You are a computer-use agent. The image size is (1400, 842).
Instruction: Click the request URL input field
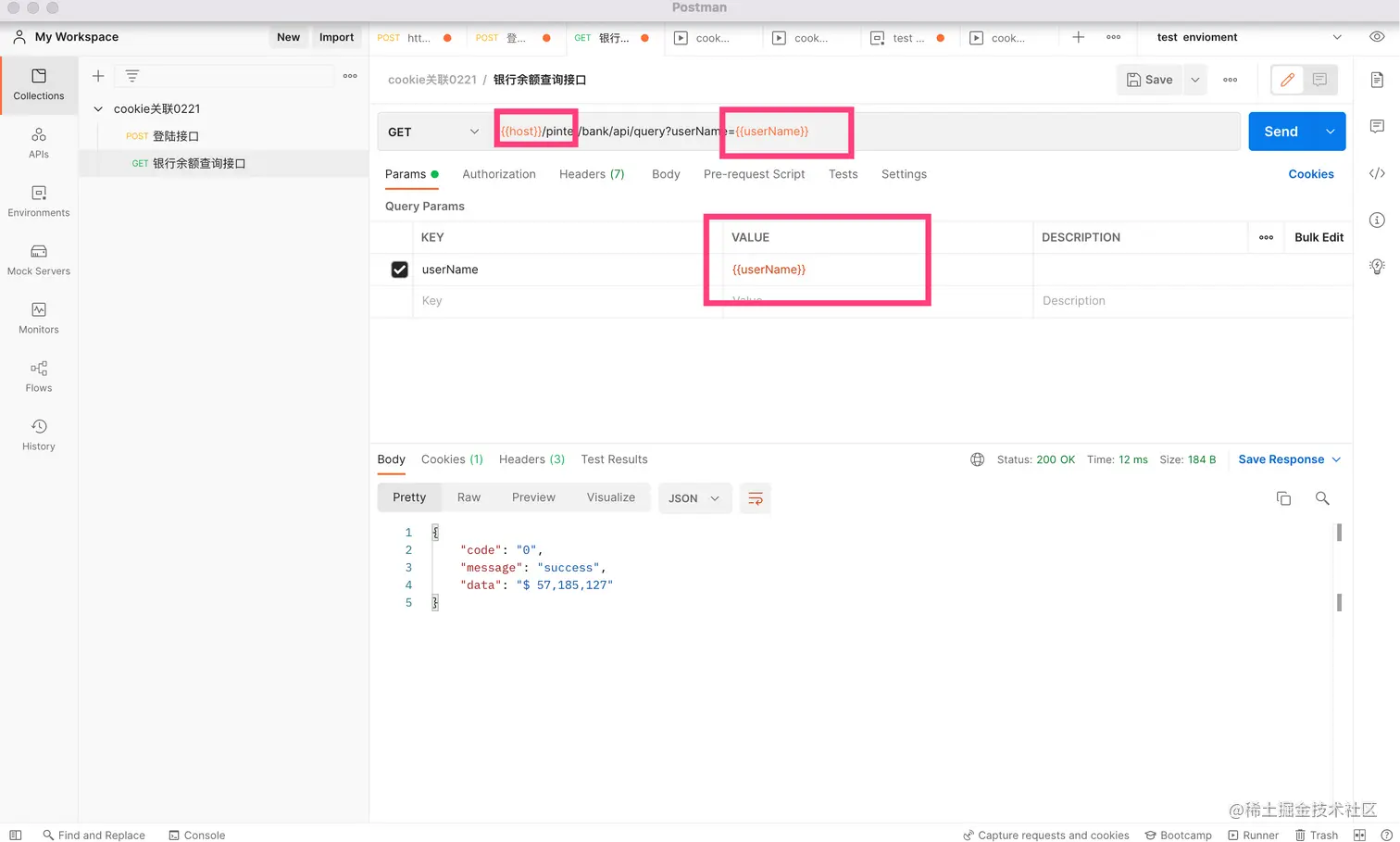click(866, 132)
